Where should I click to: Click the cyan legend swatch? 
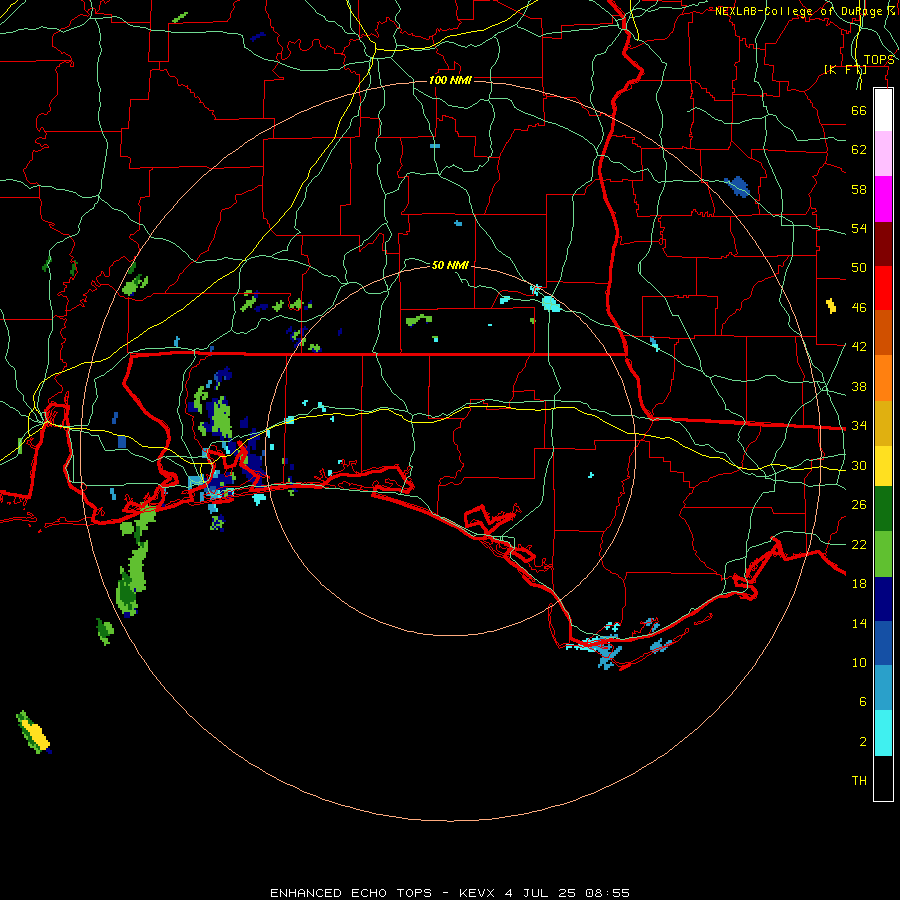pyautogui.click(x=883, y=733)
